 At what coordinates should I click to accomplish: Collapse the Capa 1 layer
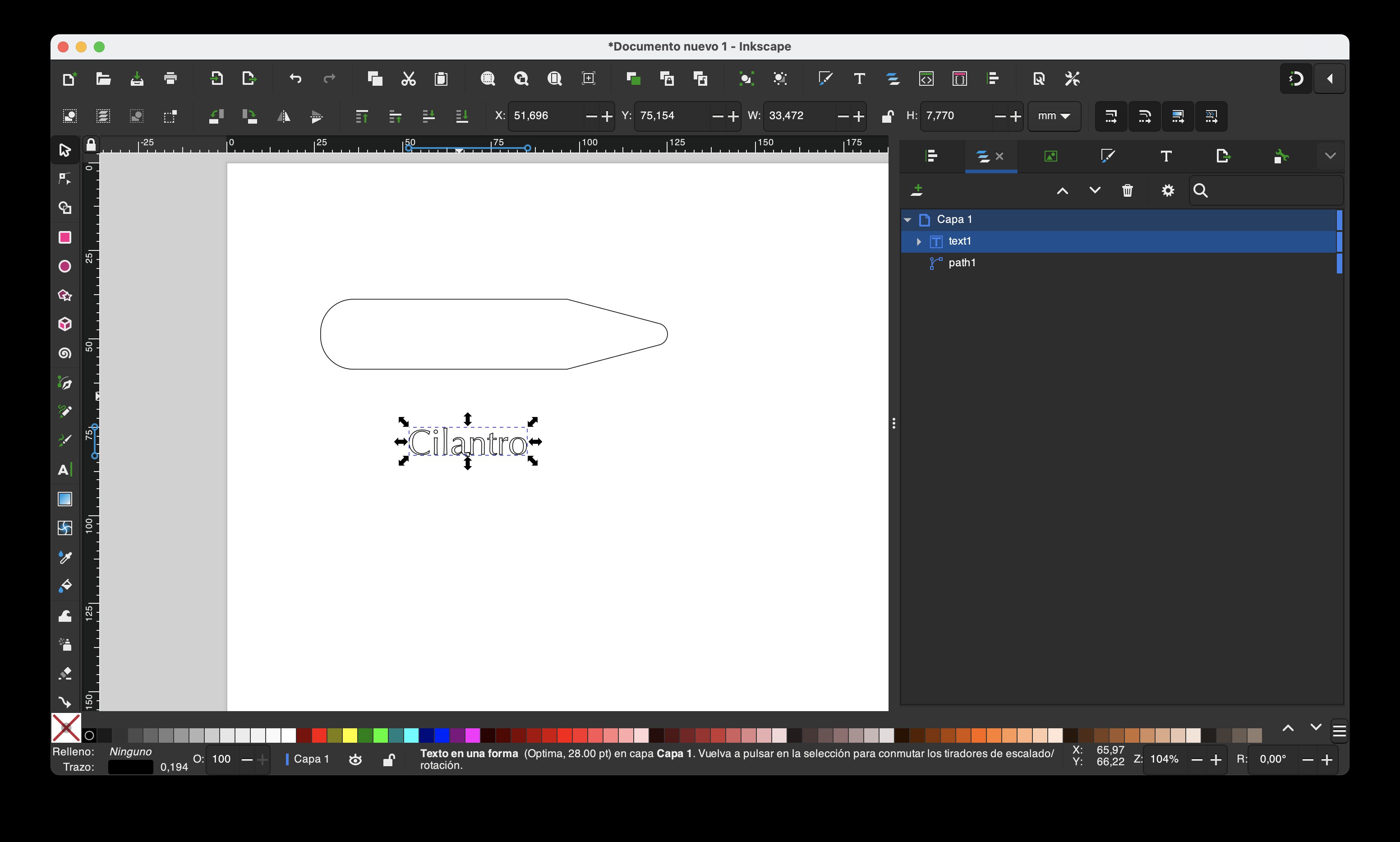click(907, 220)
